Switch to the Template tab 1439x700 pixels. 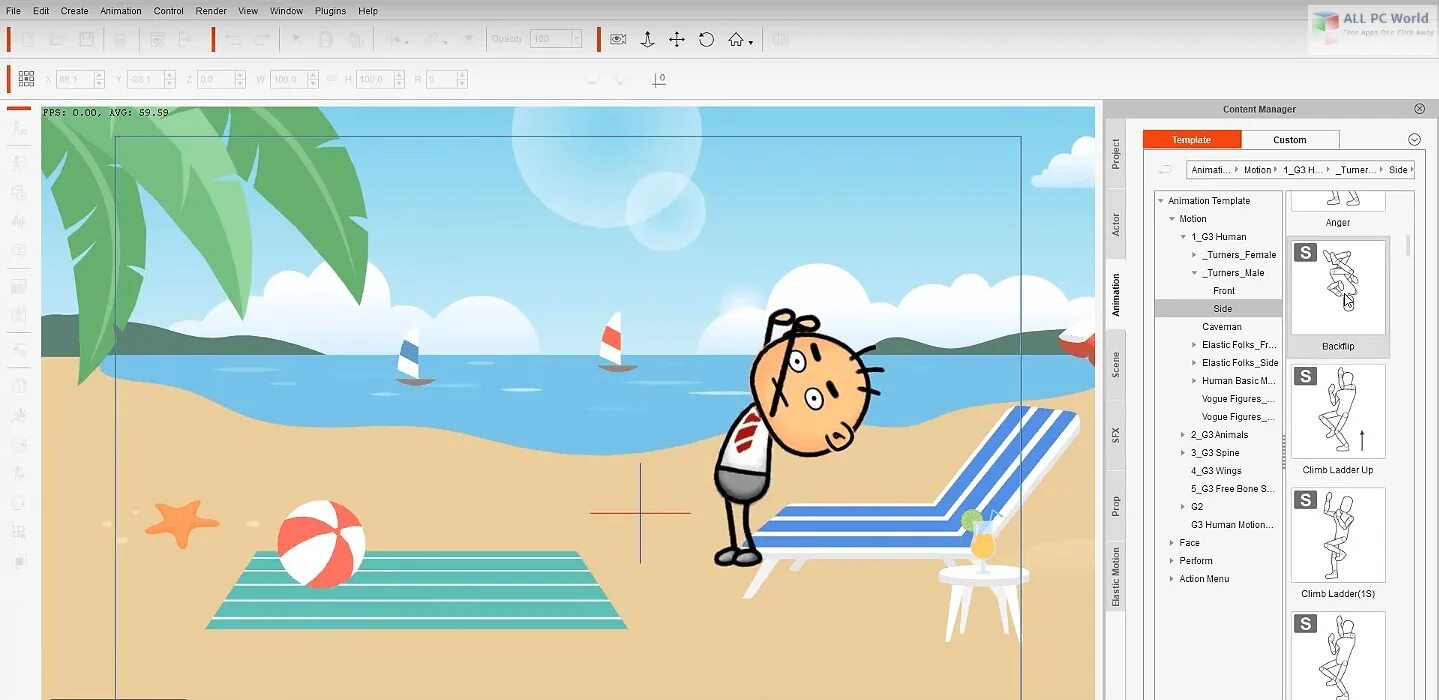[x=1191, y=140]
